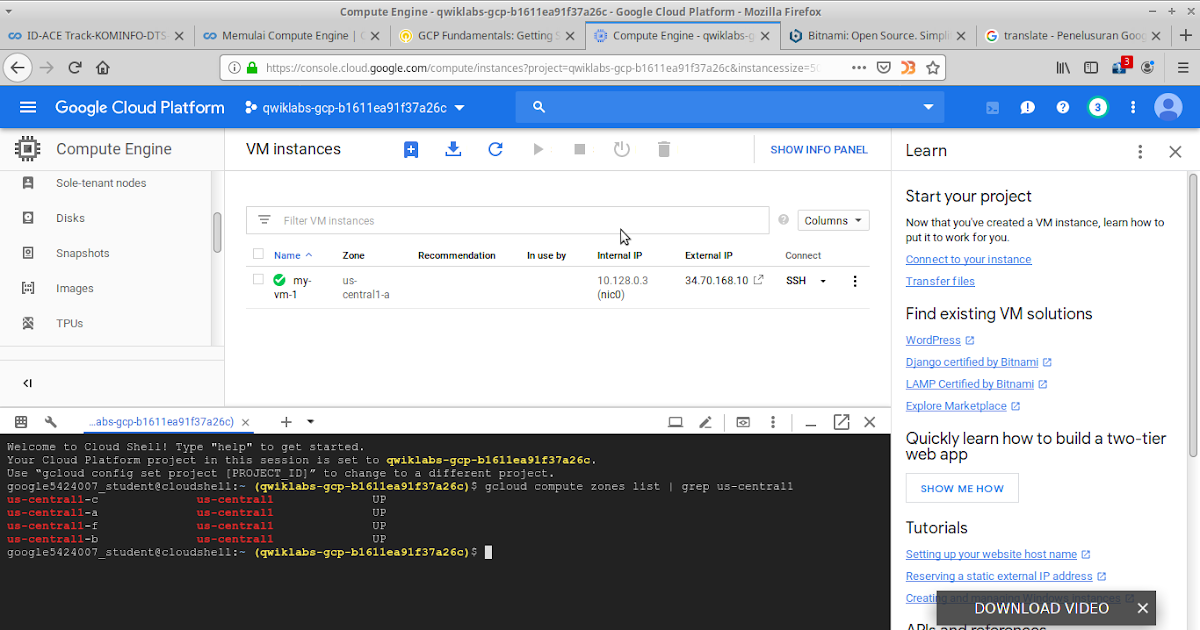The width and height of the screenshot is (1200, 630).
Task: Bookmark this page with star icon
Action: click(932, 68)
